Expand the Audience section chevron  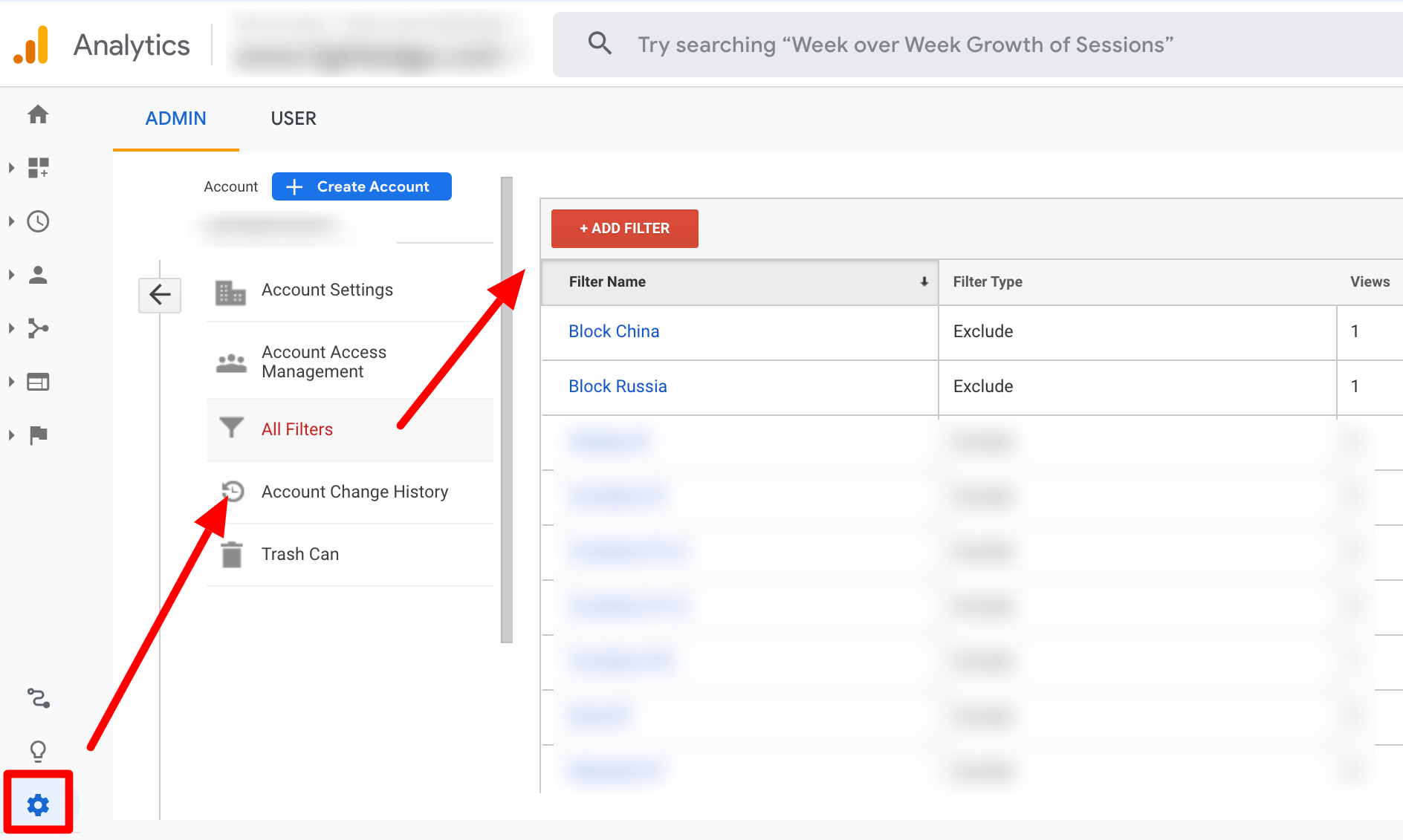[x=11, y=275]
